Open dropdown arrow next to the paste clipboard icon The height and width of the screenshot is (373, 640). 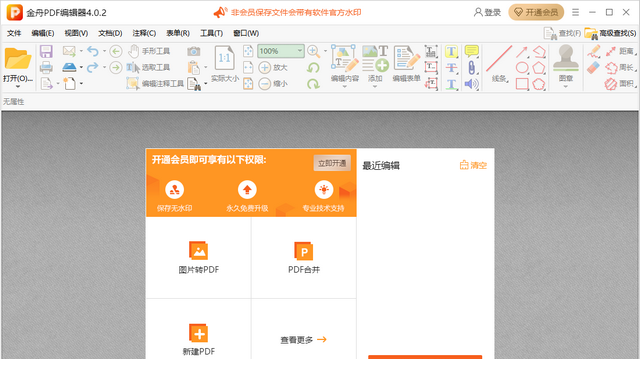pyautogui.click(x=205, y=67)
